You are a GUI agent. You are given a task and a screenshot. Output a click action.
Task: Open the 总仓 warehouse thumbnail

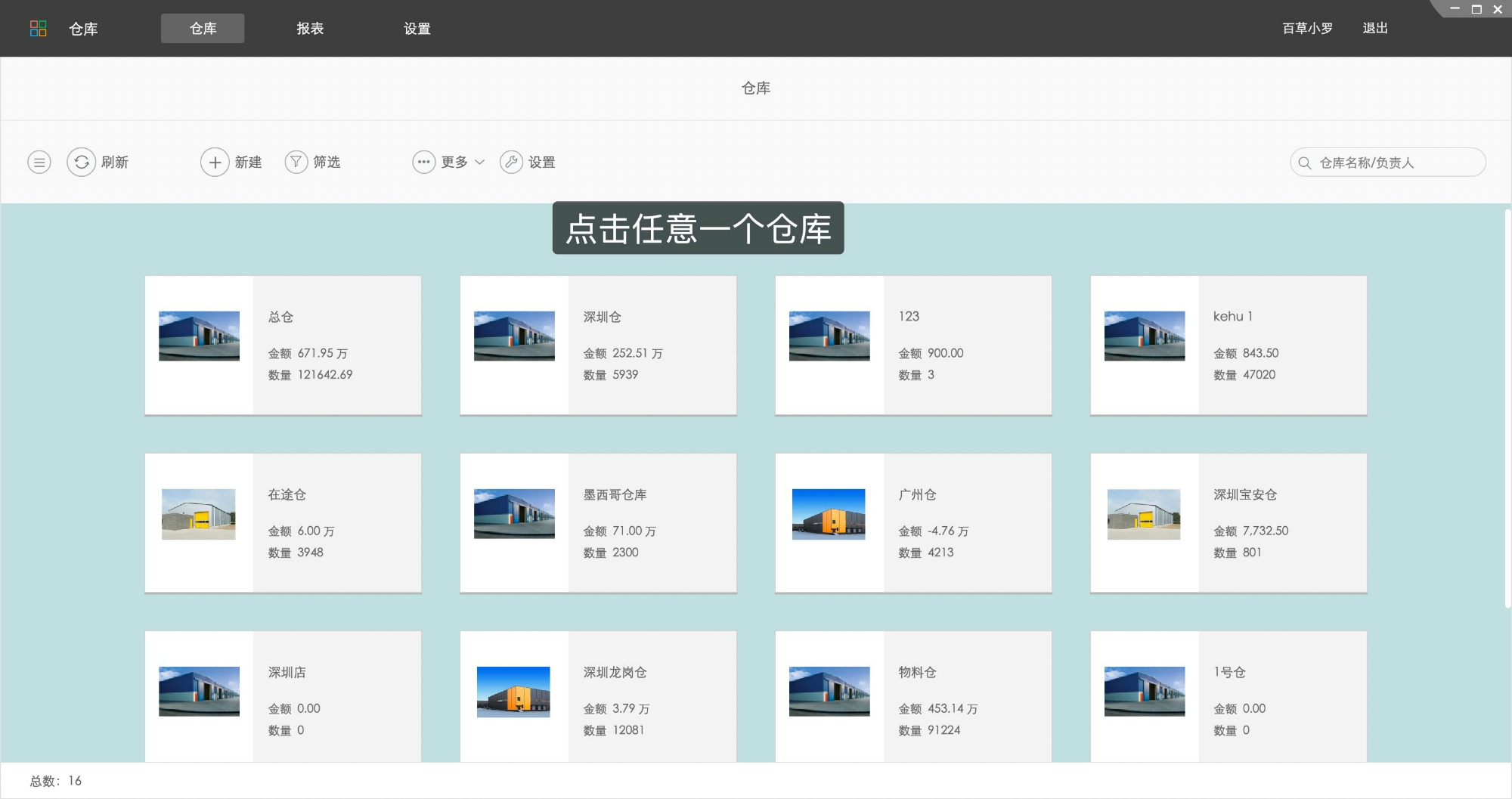pyautogui.click(x=199, y=336)
